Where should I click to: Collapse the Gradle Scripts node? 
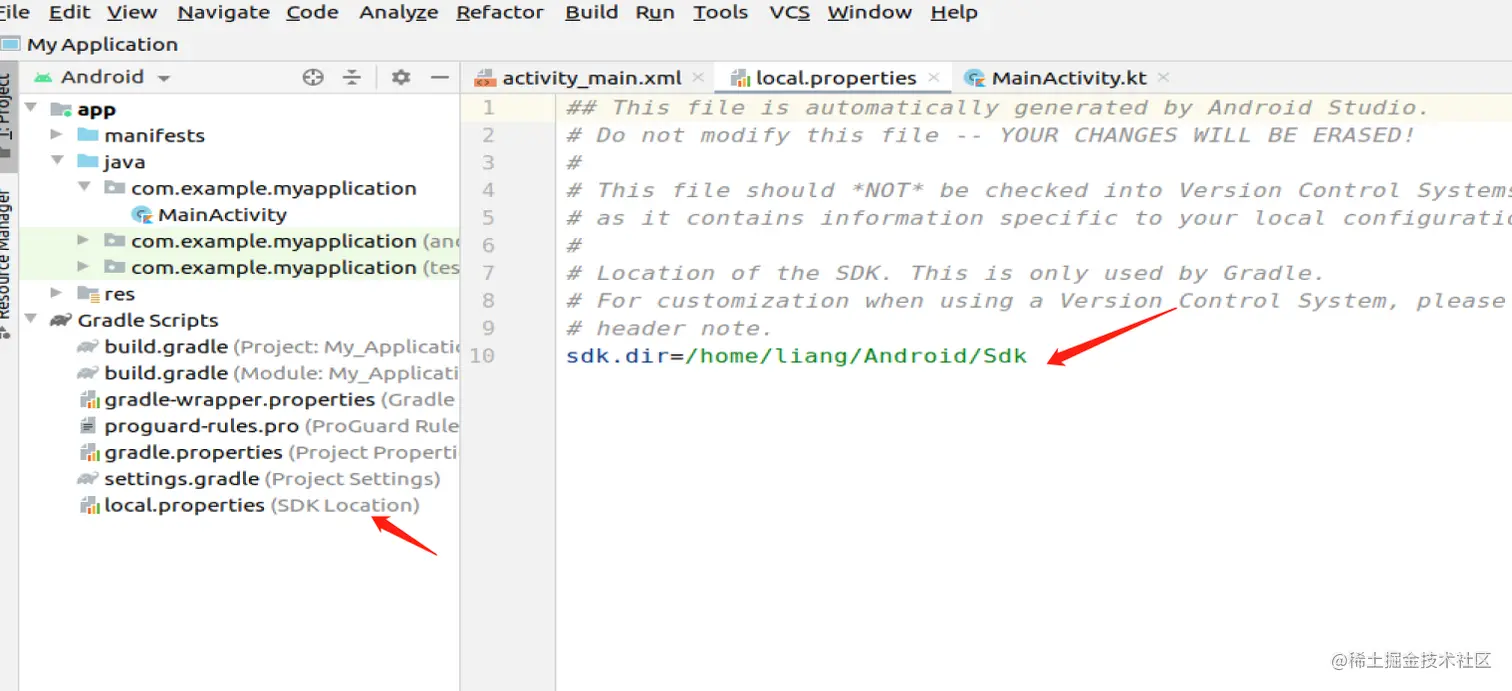pyautogui.click(x=31, y=320)
